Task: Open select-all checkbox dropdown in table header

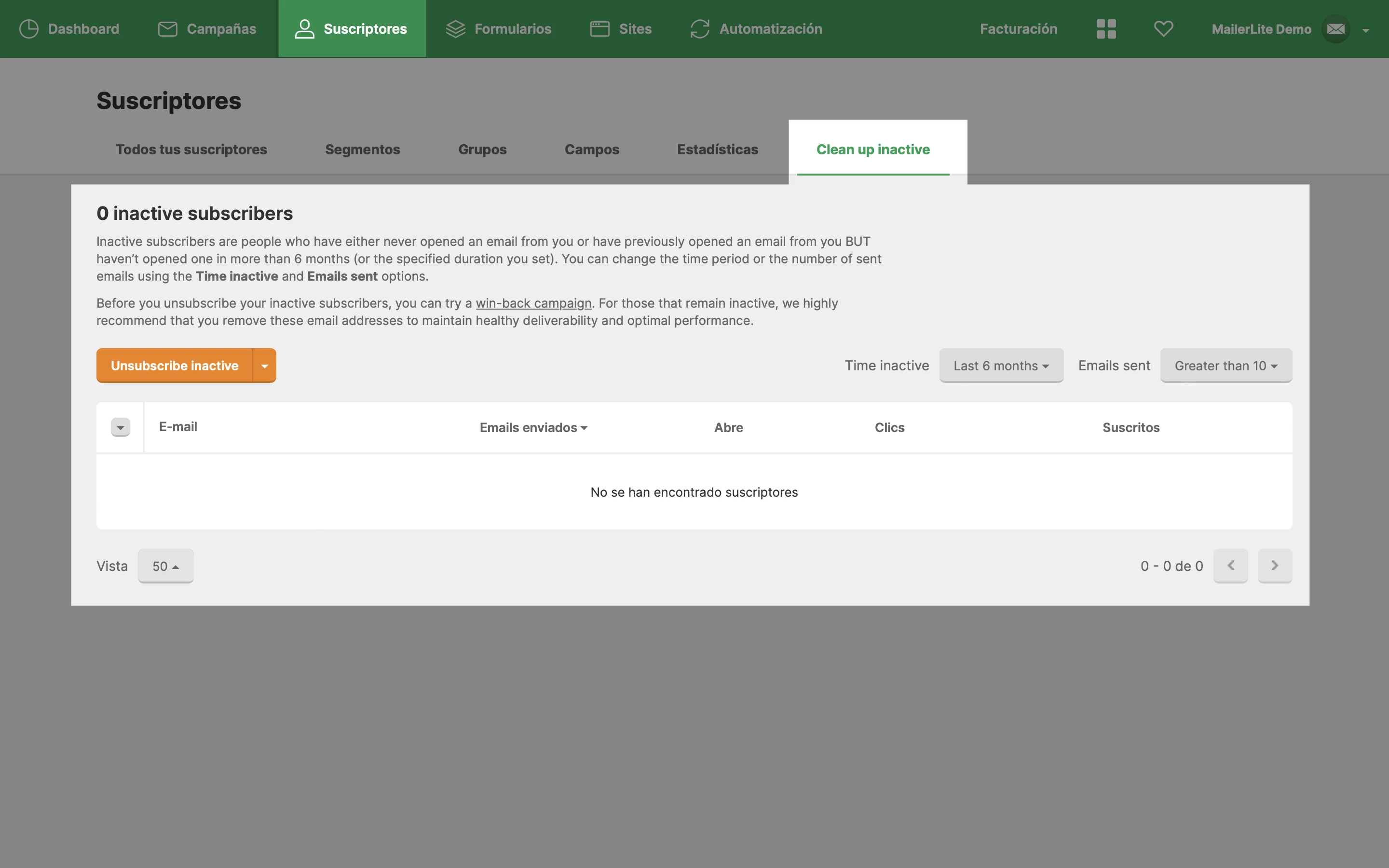Action: 121,428
